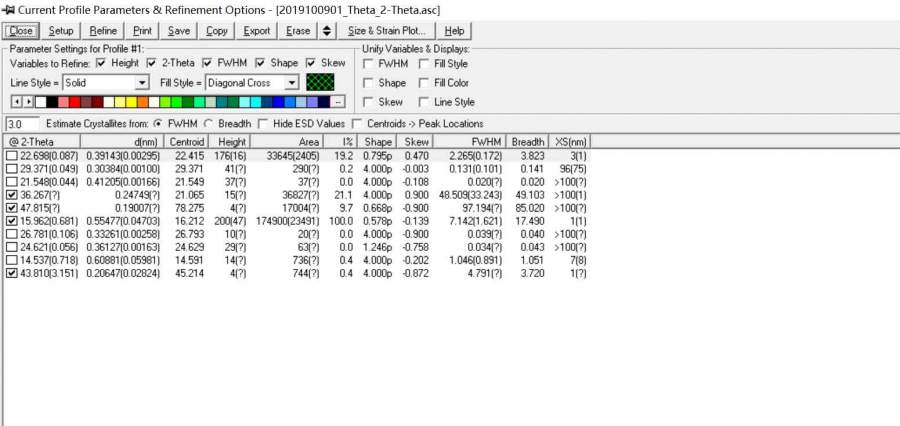This screenshot has width=900, height=426.
Task: Toggle the Height variable to refine
Action: [x=101, y=63]
